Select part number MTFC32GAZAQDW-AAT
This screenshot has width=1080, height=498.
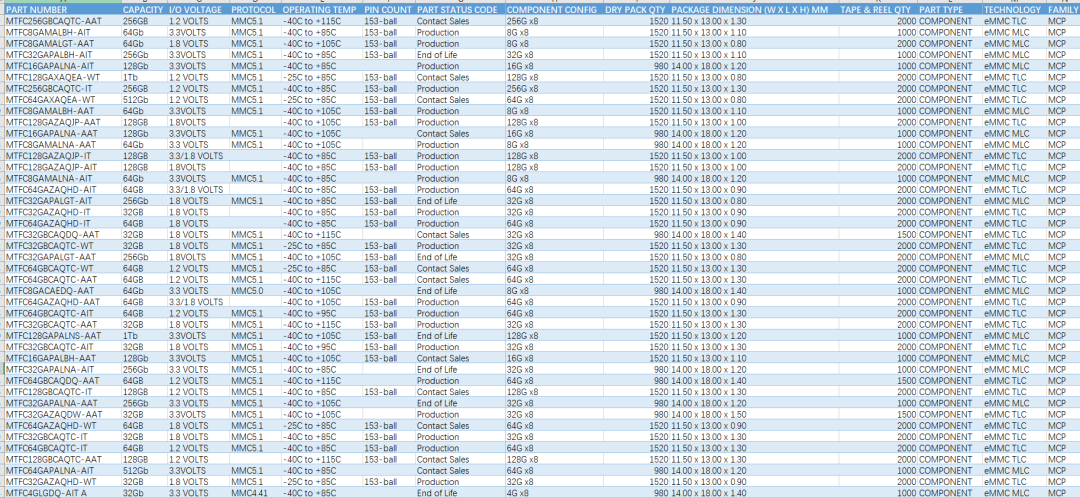click(62, 414)
